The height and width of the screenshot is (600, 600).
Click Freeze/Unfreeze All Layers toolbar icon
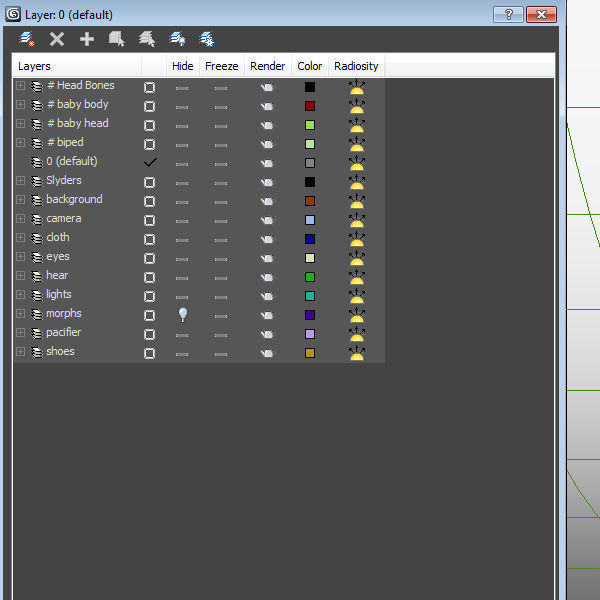[207, 39]
